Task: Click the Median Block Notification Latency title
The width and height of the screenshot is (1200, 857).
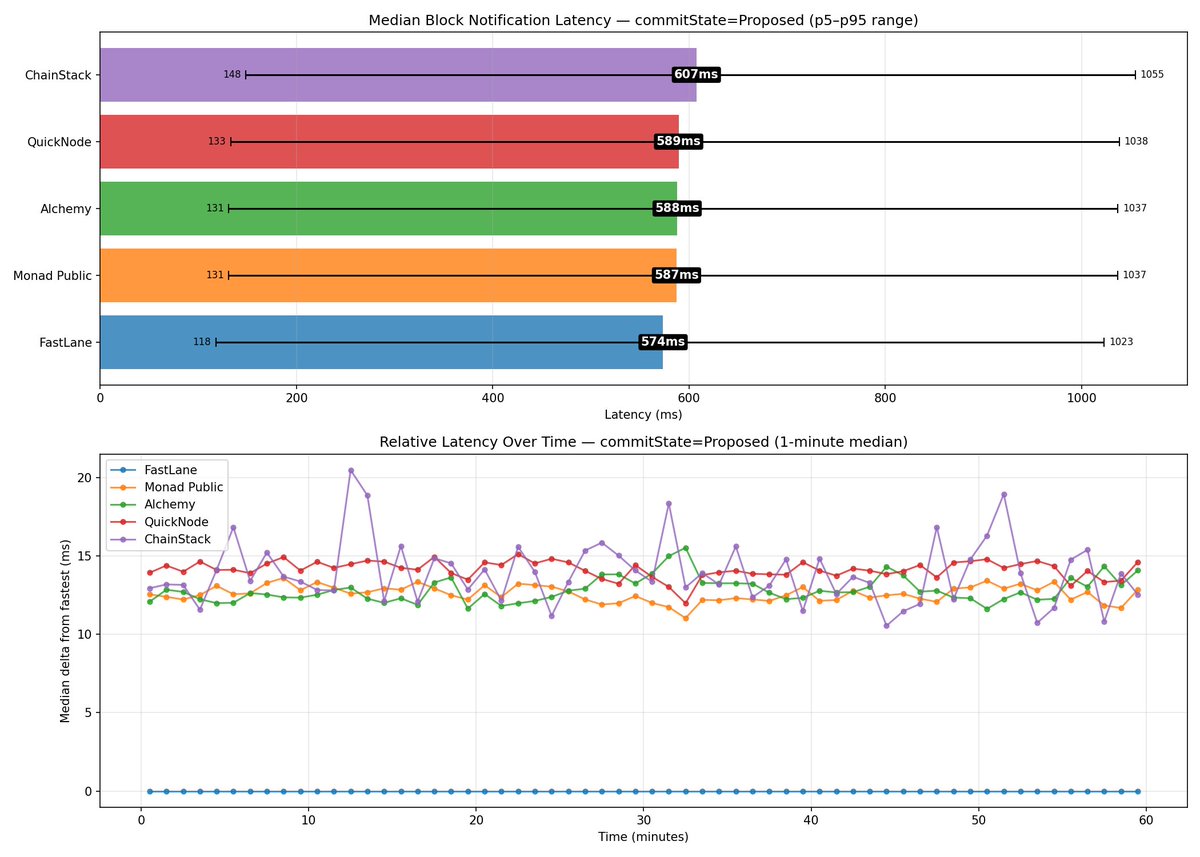Action: coord(643,20)
